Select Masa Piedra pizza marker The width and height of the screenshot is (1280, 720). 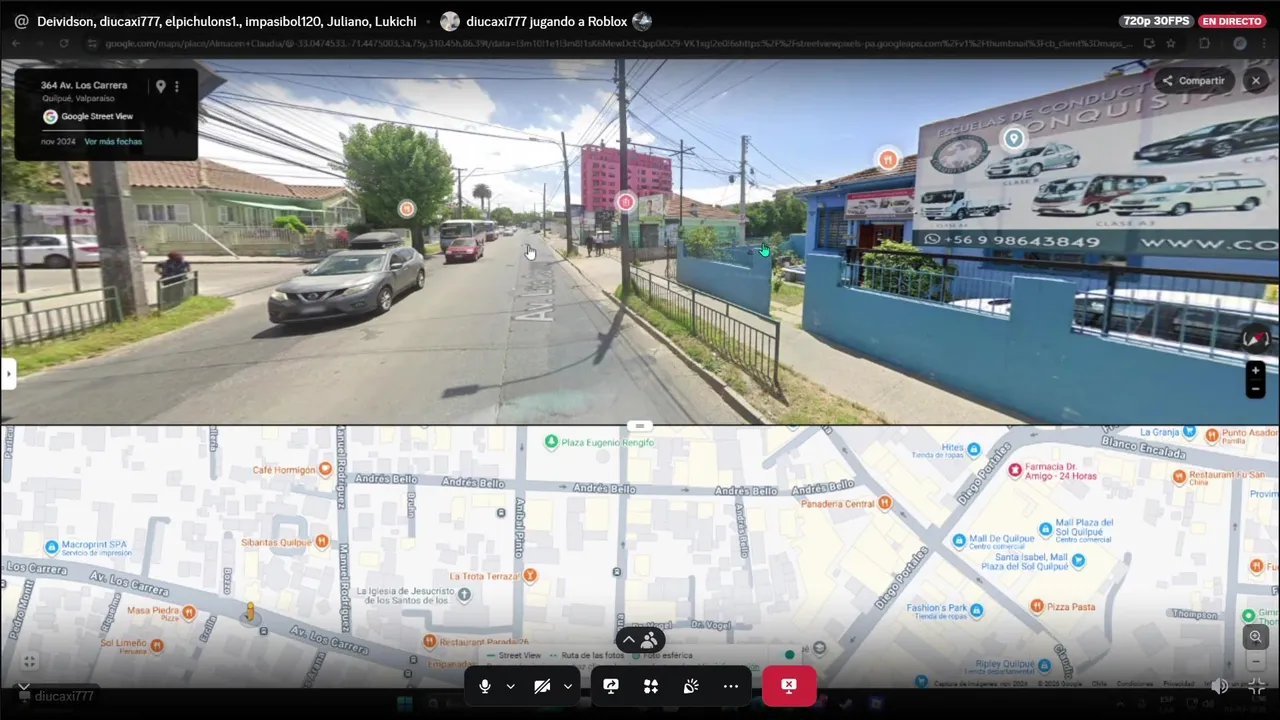190,610
